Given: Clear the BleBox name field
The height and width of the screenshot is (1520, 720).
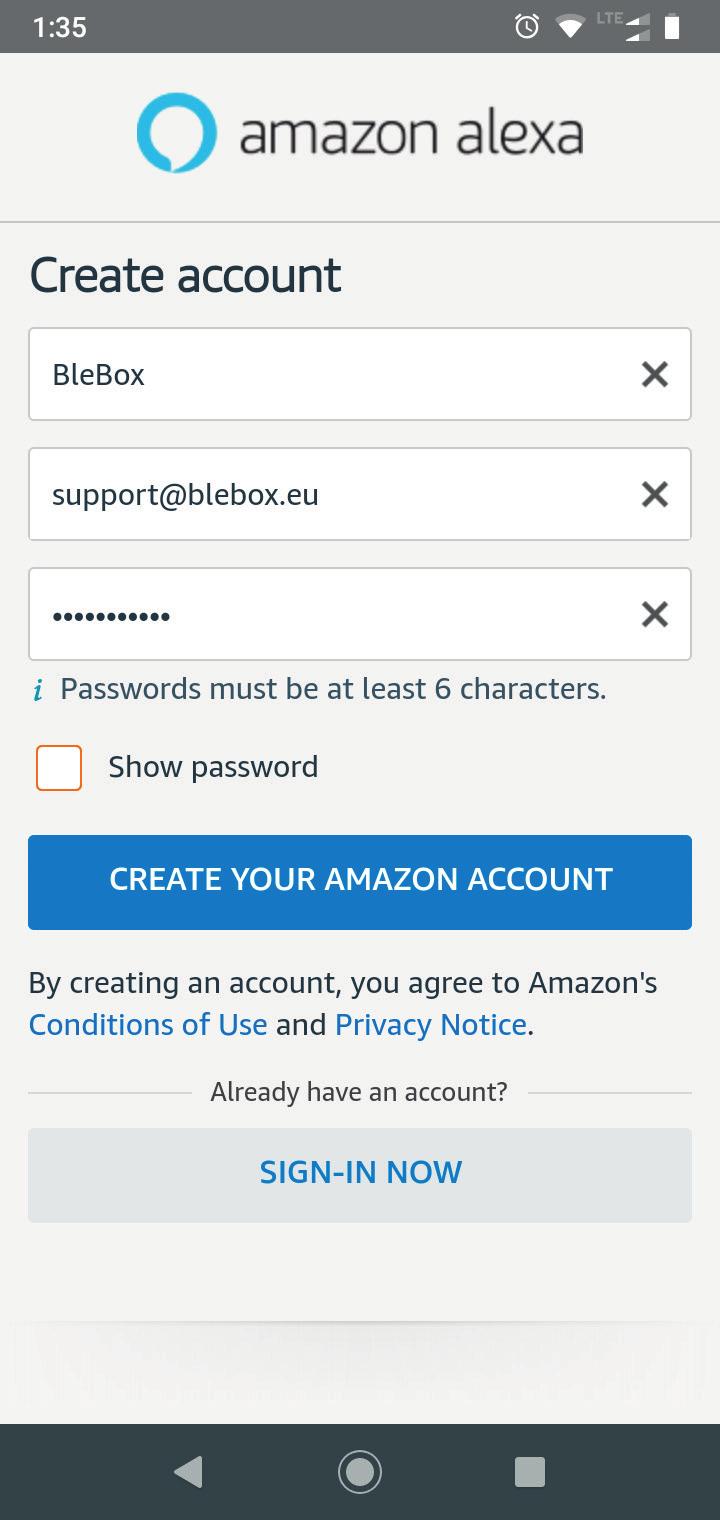Looking at the screenshot, I should (x=654, y=374).
